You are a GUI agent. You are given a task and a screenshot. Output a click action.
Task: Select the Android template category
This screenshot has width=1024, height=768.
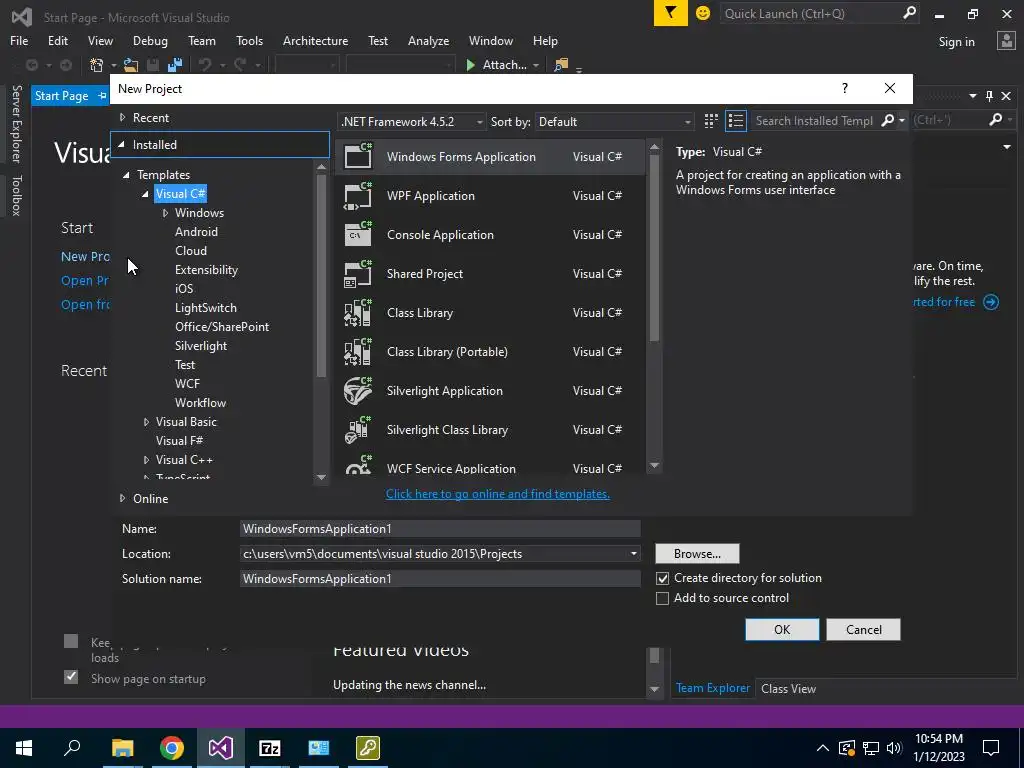(196, 232)
